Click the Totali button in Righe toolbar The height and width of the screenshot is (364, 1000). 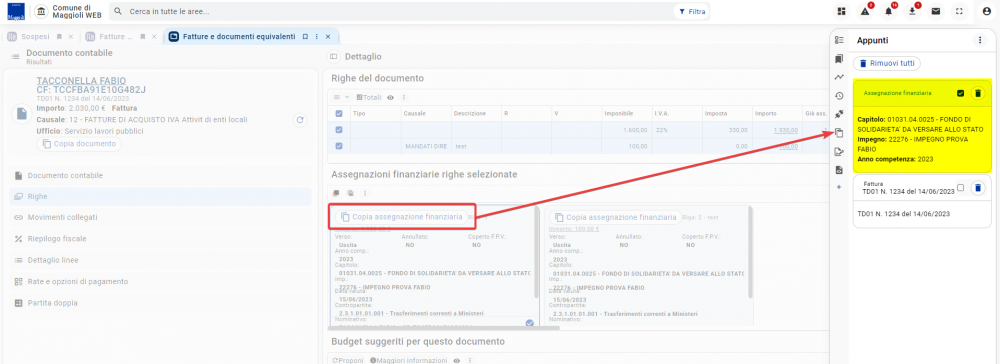[x=369, y=98]
